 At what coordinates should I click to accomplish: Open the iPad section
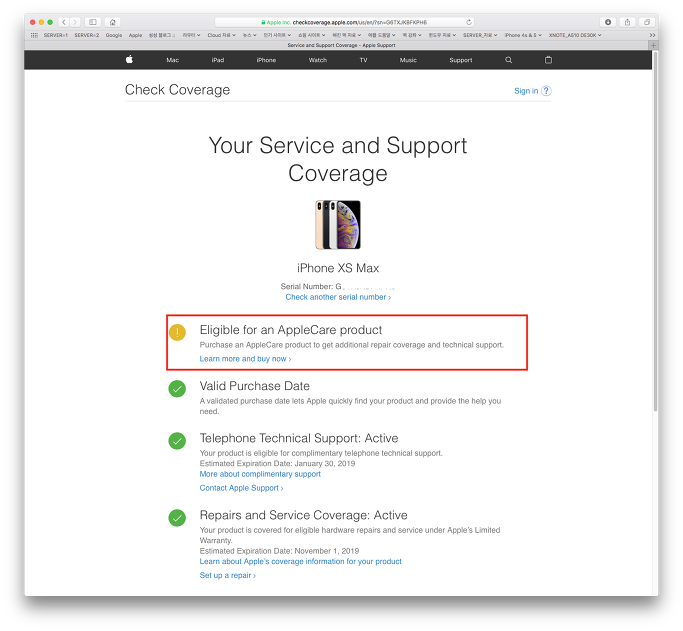click(x=218, y=60)
